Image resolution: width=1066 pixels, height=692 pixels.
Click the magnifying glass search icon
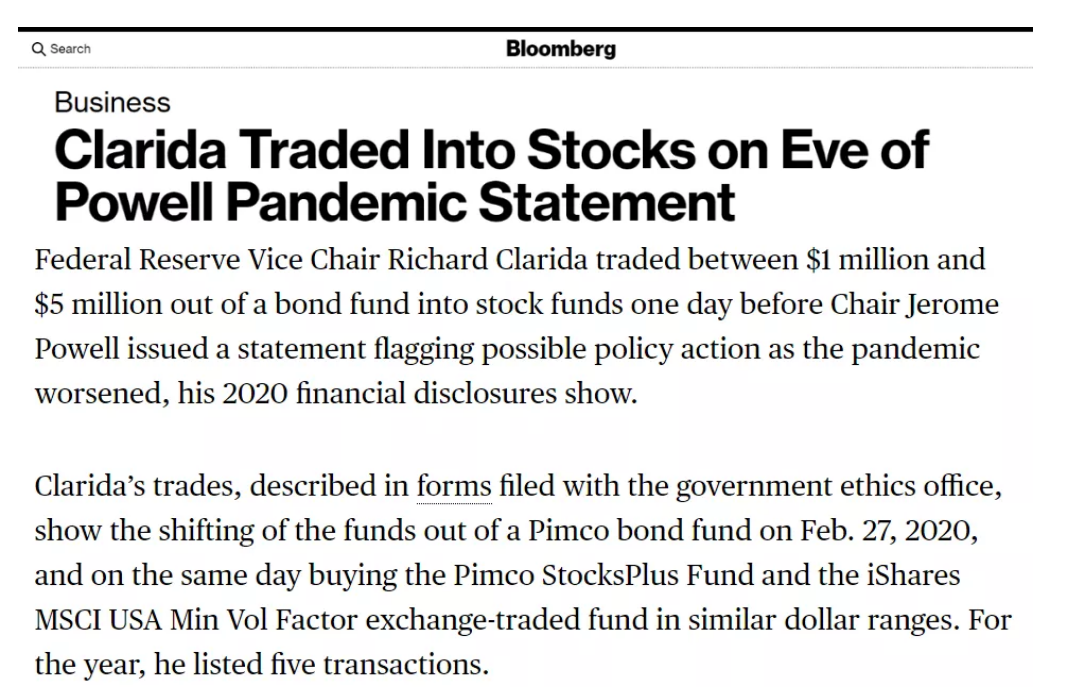[38, 49]
